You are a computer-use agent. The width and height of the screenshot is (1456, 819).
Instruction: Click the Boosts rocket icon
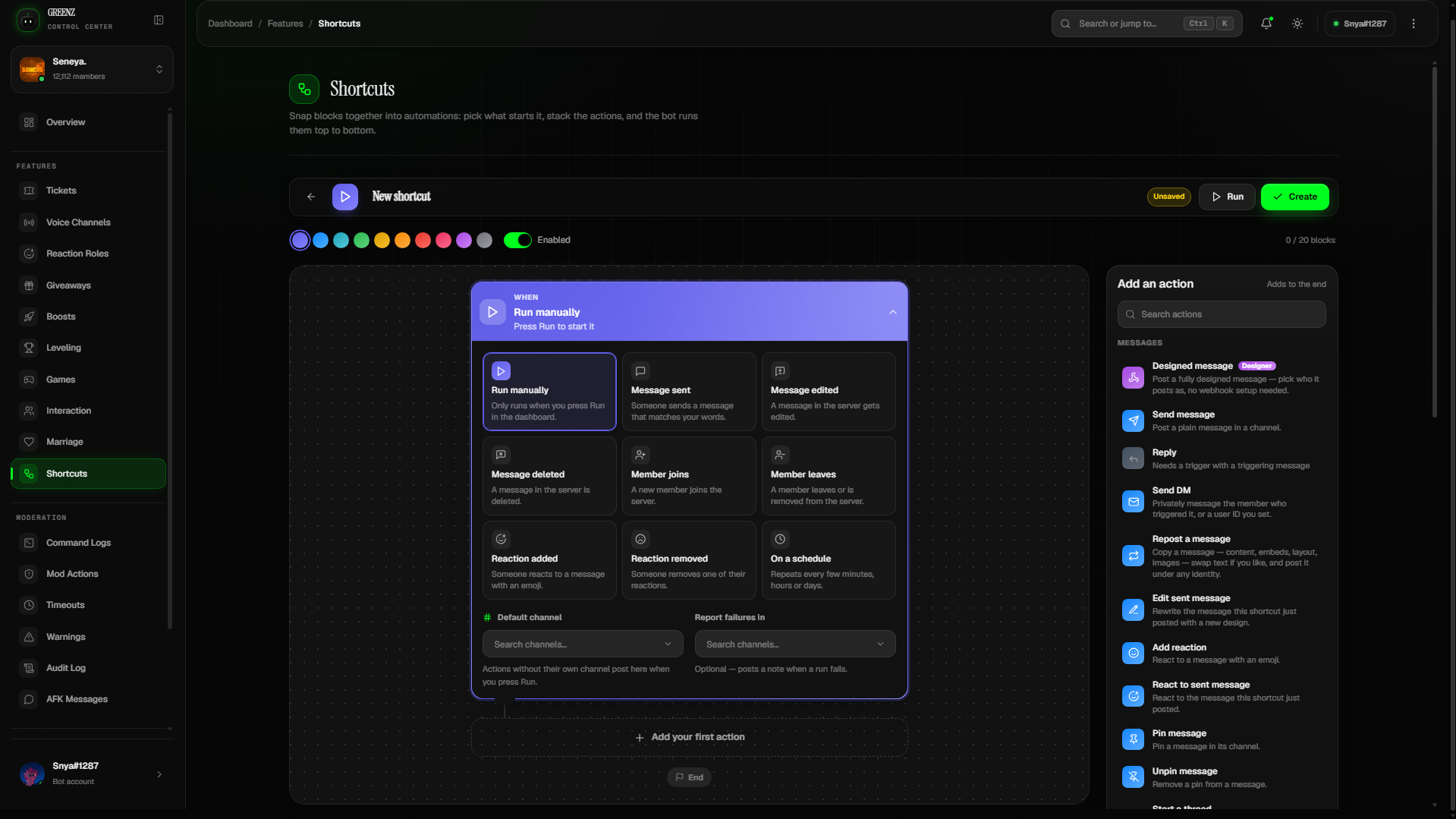coord(29,317)
